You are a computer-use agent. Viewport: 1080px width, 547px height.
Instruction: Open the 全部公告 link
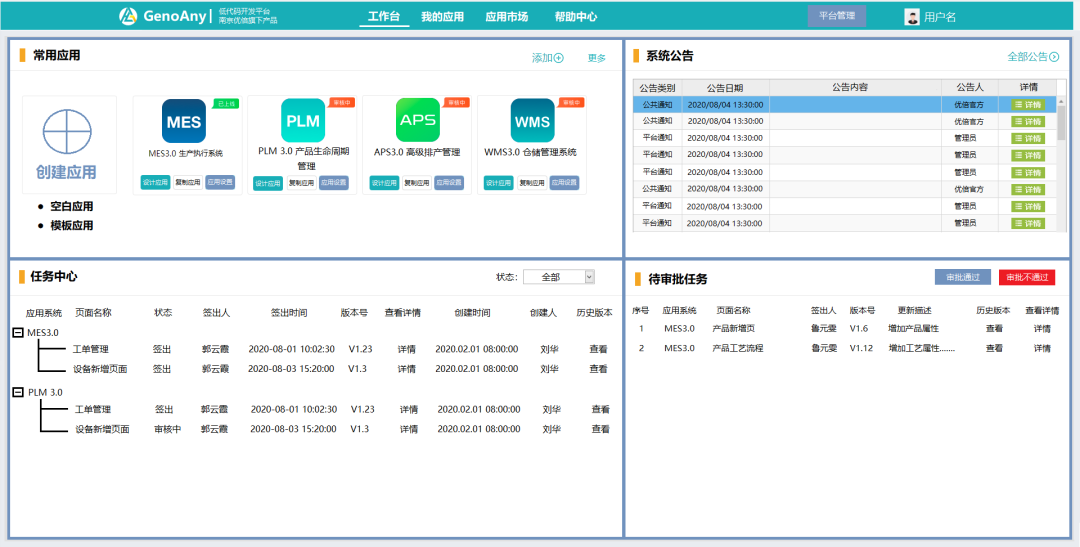click(1033, 57)
